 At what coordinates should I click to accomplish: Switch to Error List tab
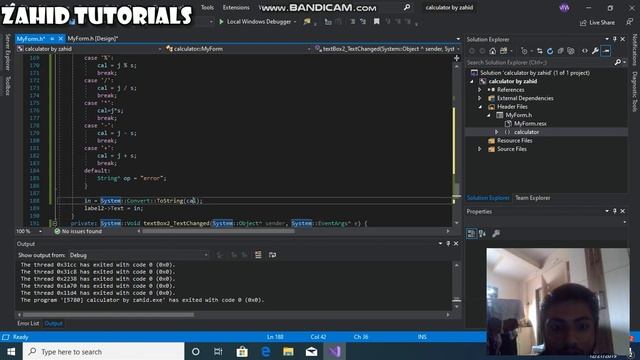coord(28,323)
